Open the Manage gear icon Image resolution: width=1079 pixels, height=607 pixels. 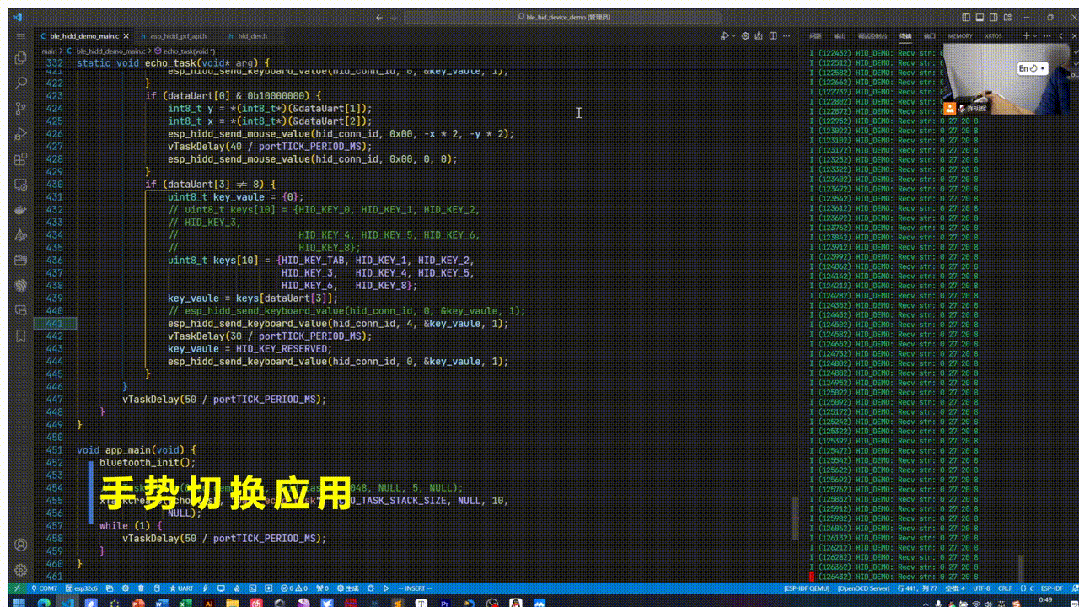21,569
